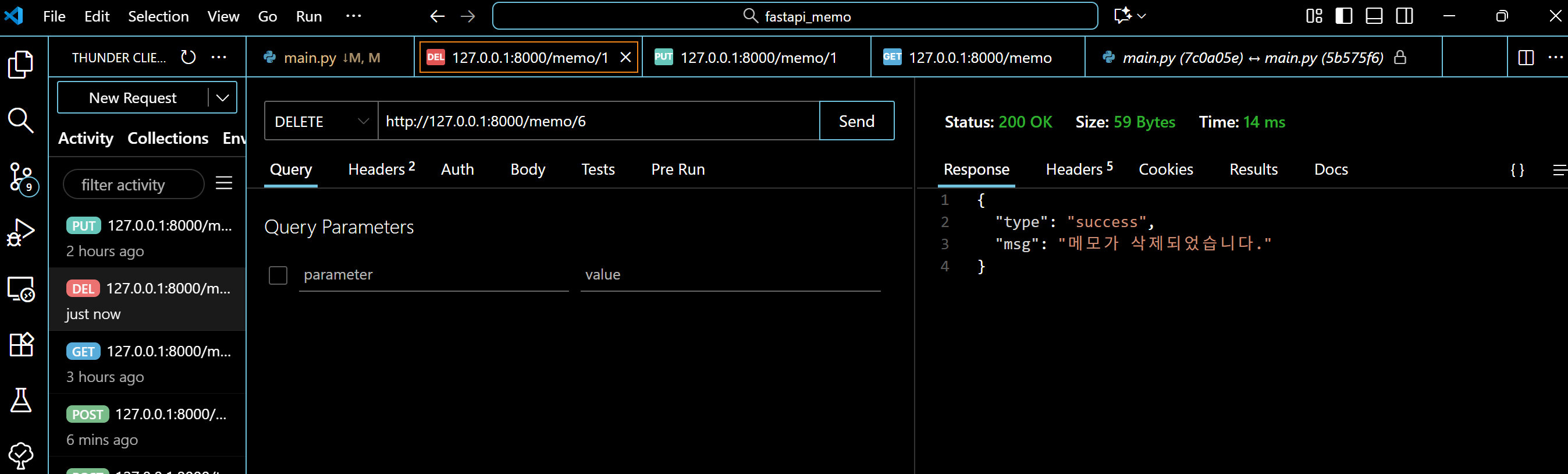Click the lock icon on the main.py diff tab

(x=1400, y=57)
